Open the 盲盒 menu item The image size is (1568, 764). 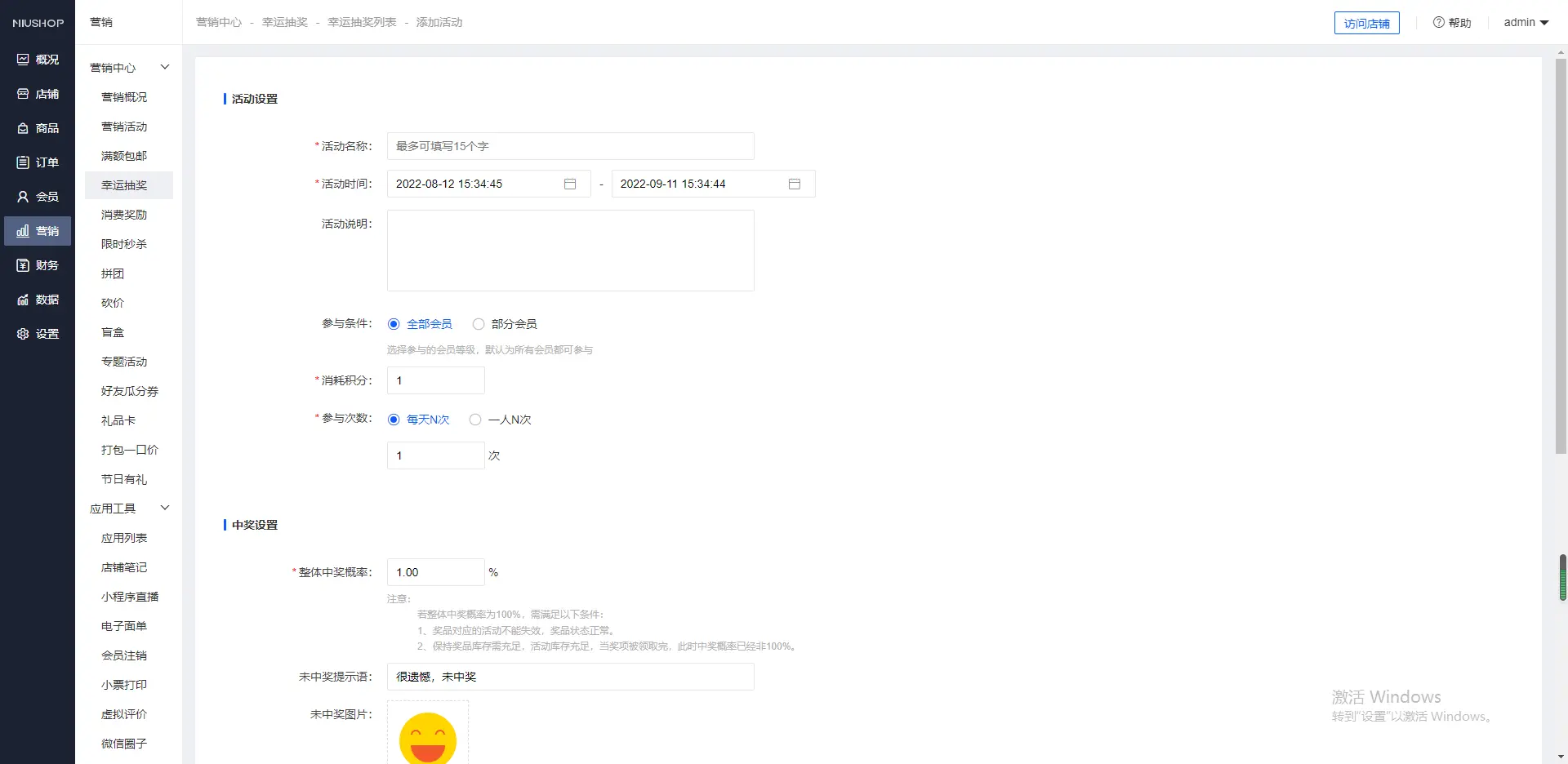click(x=113, y=332)
